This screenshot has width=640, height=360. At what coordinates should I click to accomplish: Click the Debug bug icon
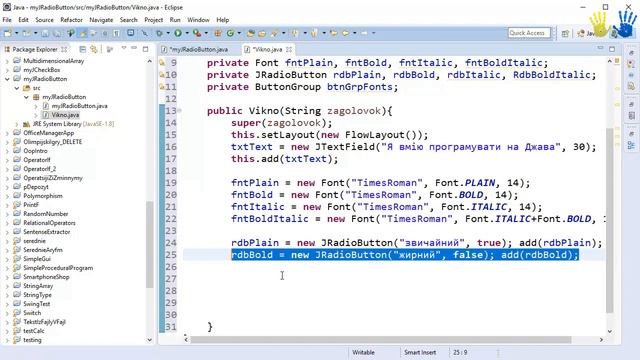160,33
